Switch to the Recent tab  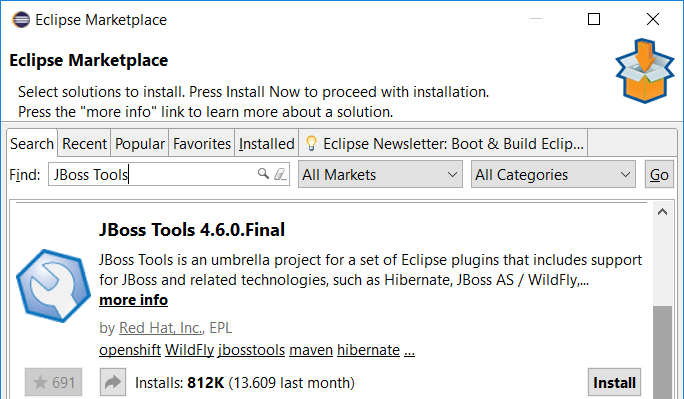tap(84, 143)
